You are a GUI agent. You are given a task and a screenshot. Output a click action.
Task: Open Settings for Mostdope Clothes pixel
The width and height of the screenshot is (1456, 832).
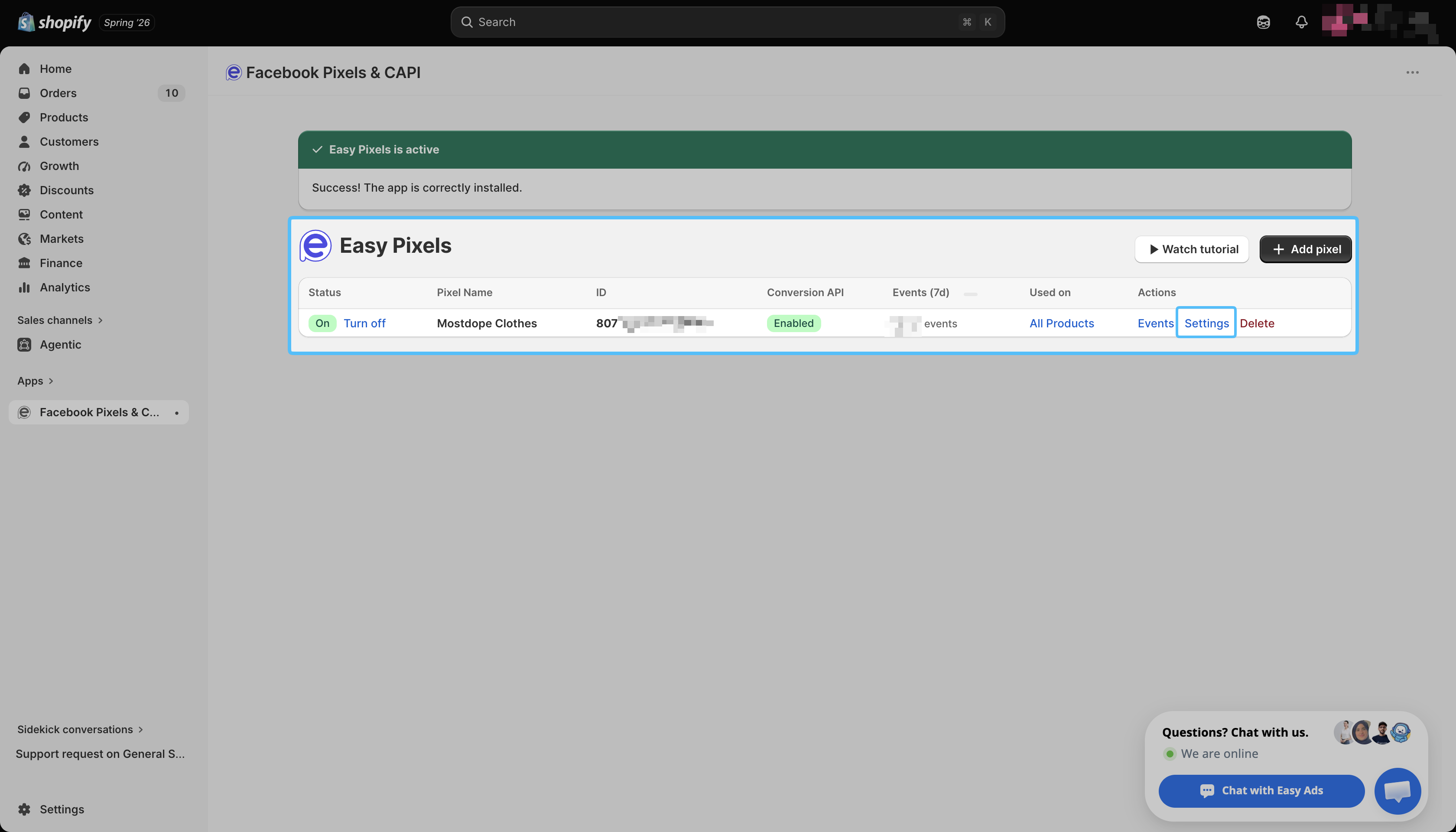(1206, 323)
